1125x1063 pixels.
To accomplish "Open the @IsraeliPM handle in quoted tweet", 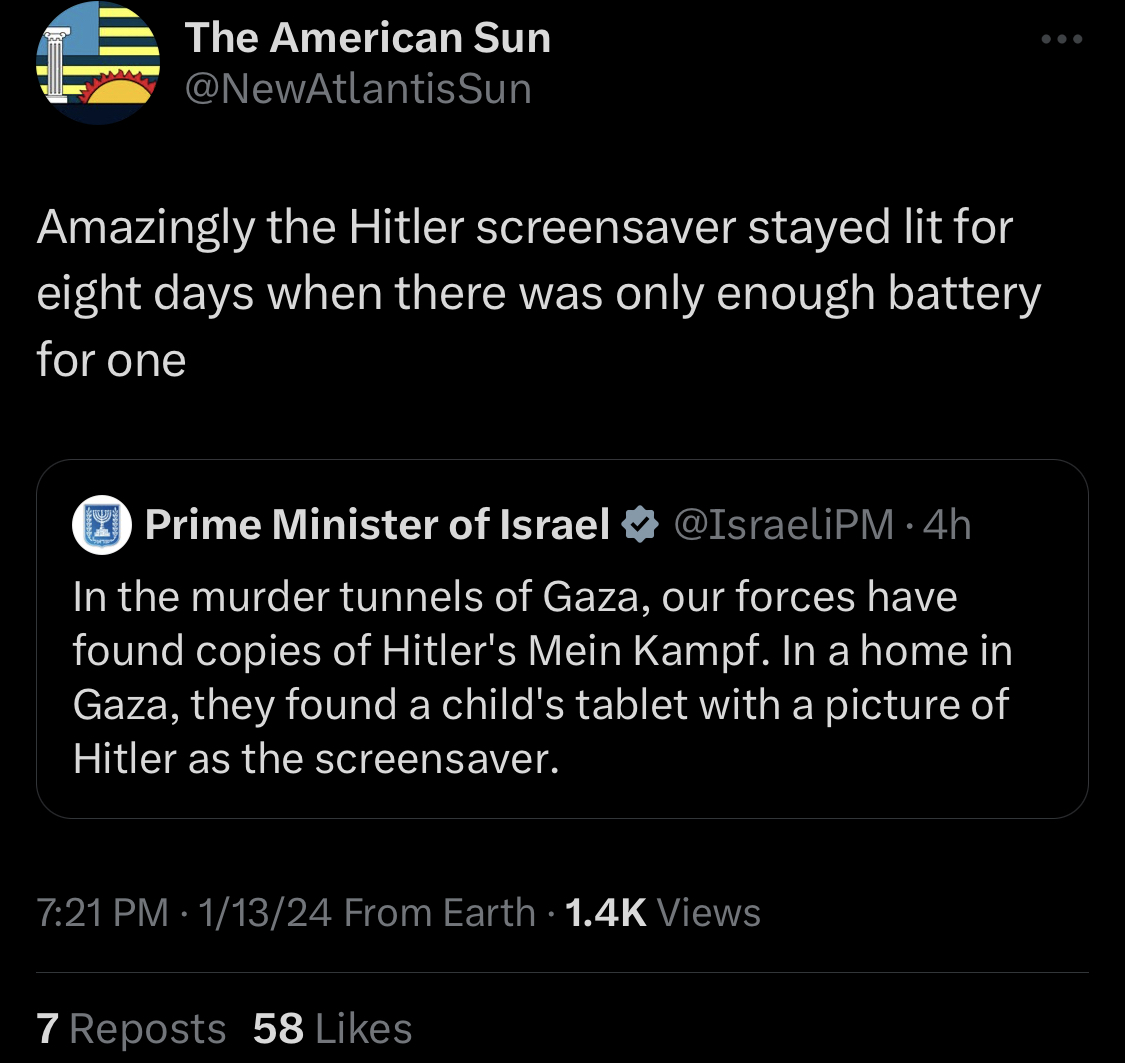I will click(784, 524).
